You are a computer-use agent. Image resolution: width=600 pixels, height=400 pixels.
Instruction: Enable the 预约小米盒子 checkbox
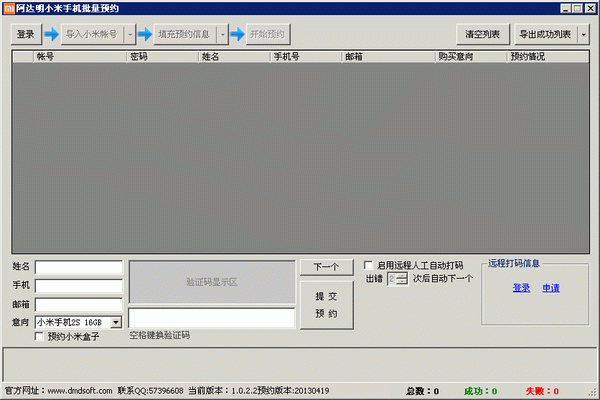[x=40, y=337]
